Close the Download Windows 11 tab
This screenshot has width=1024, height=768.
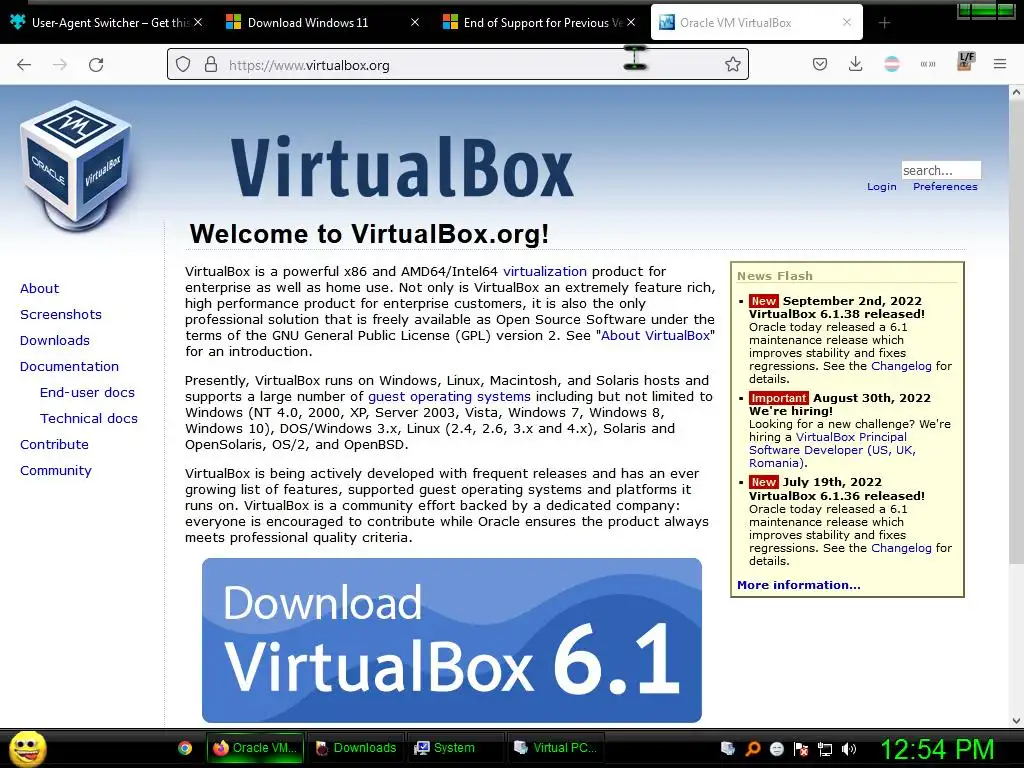[415, 22]
